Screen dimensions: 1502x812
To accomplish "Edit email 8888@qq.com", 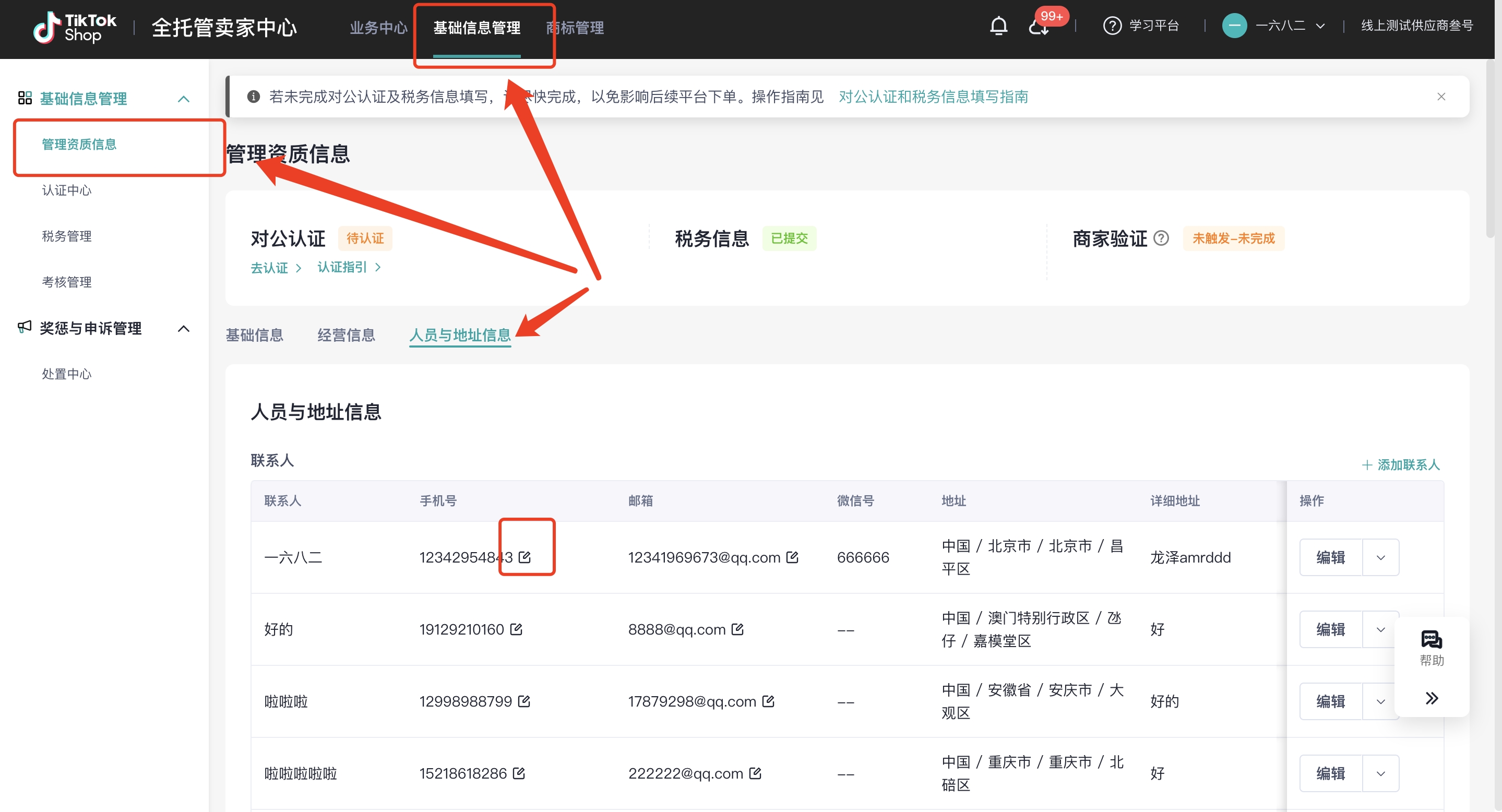I will 737,629.
